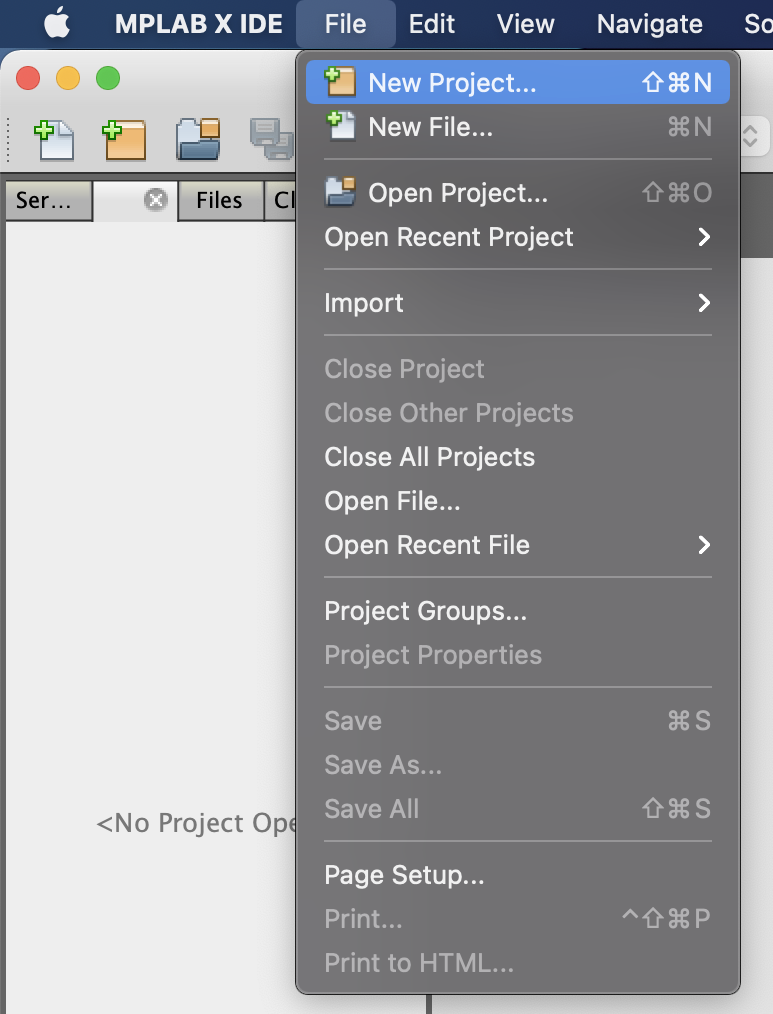773x1014 pixels.
Task: Click the New Project toolbar icon
Action: [x=125, y=139]
